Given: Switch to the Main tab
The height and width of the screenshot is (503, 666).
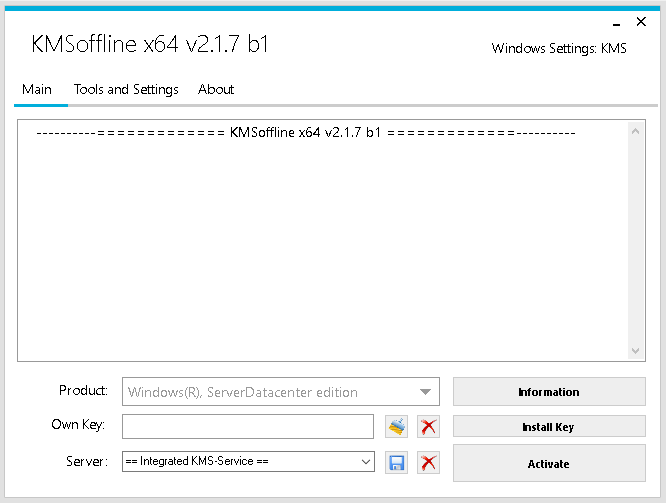Looking at the screenshot, I should 37,89.
